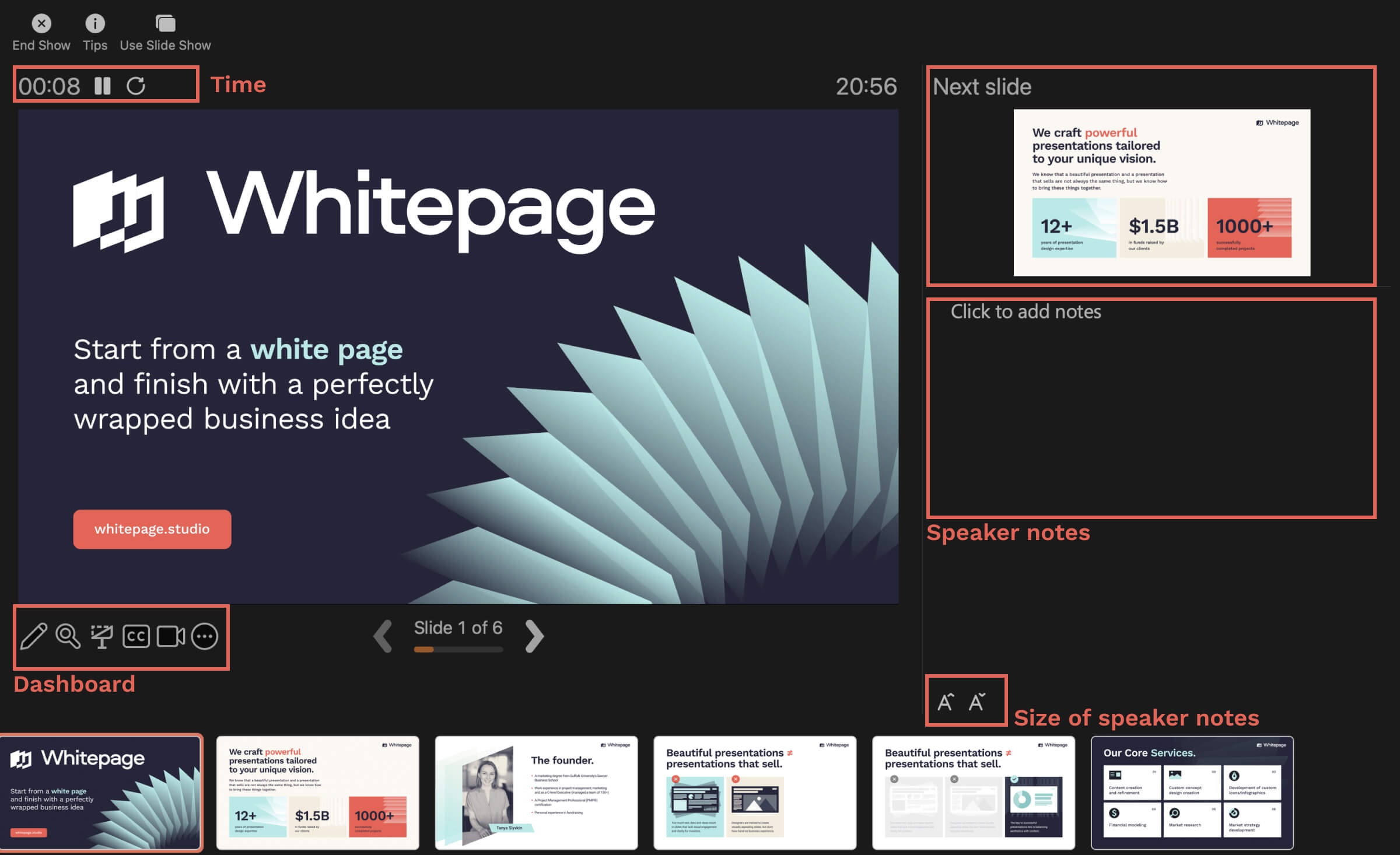This screenshot has height=855, width=1400.
Task: Increase the speaker notes text size
Action: click(945, 699)
